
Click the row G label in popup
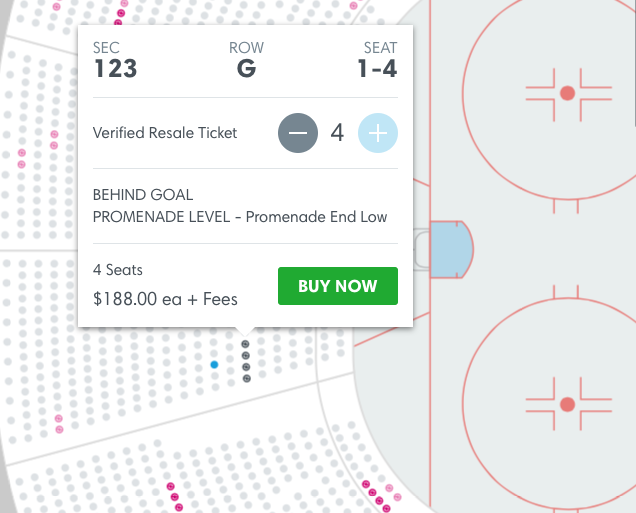[x=246, y=69]
